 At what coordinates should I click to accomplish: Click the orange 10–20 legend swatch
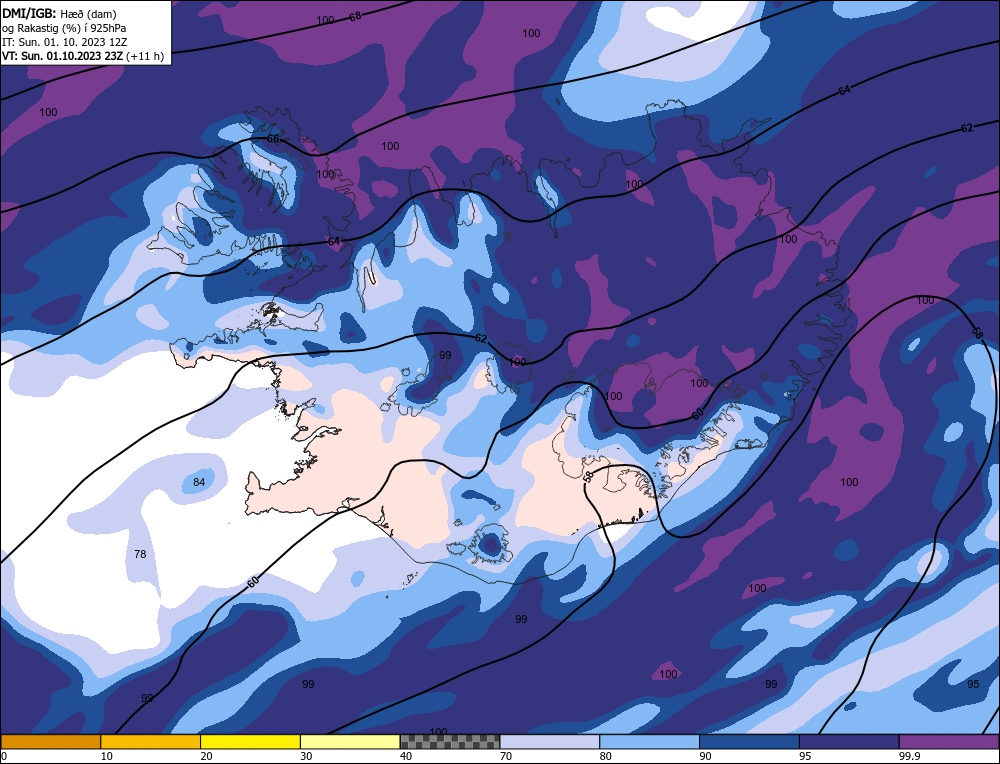pyautogui.click(x=151, y=741)
